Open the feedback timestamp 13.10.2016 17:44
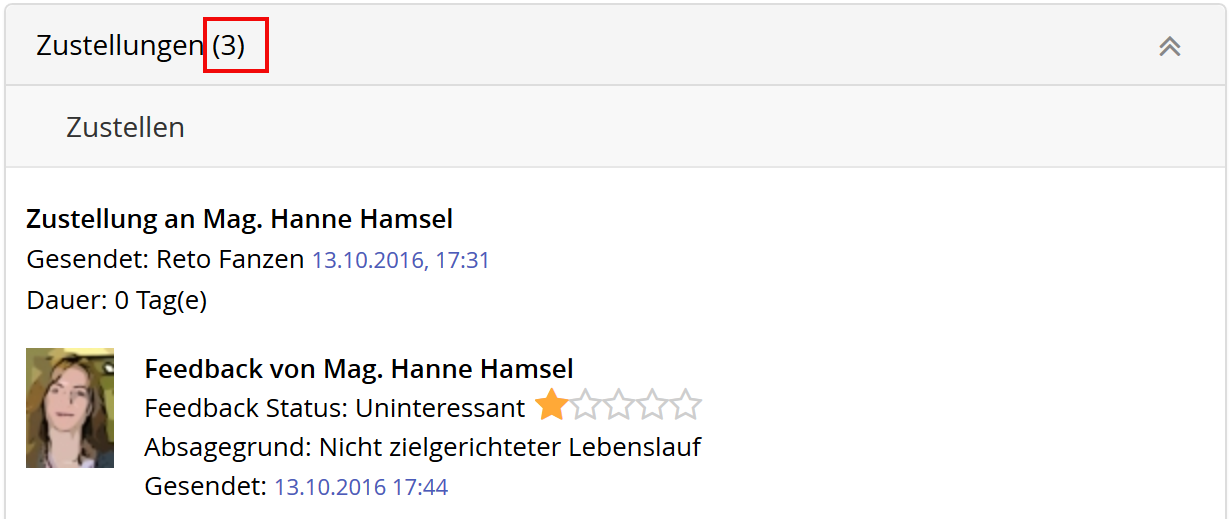The image size is (1230, 519). tap(361, 488)
